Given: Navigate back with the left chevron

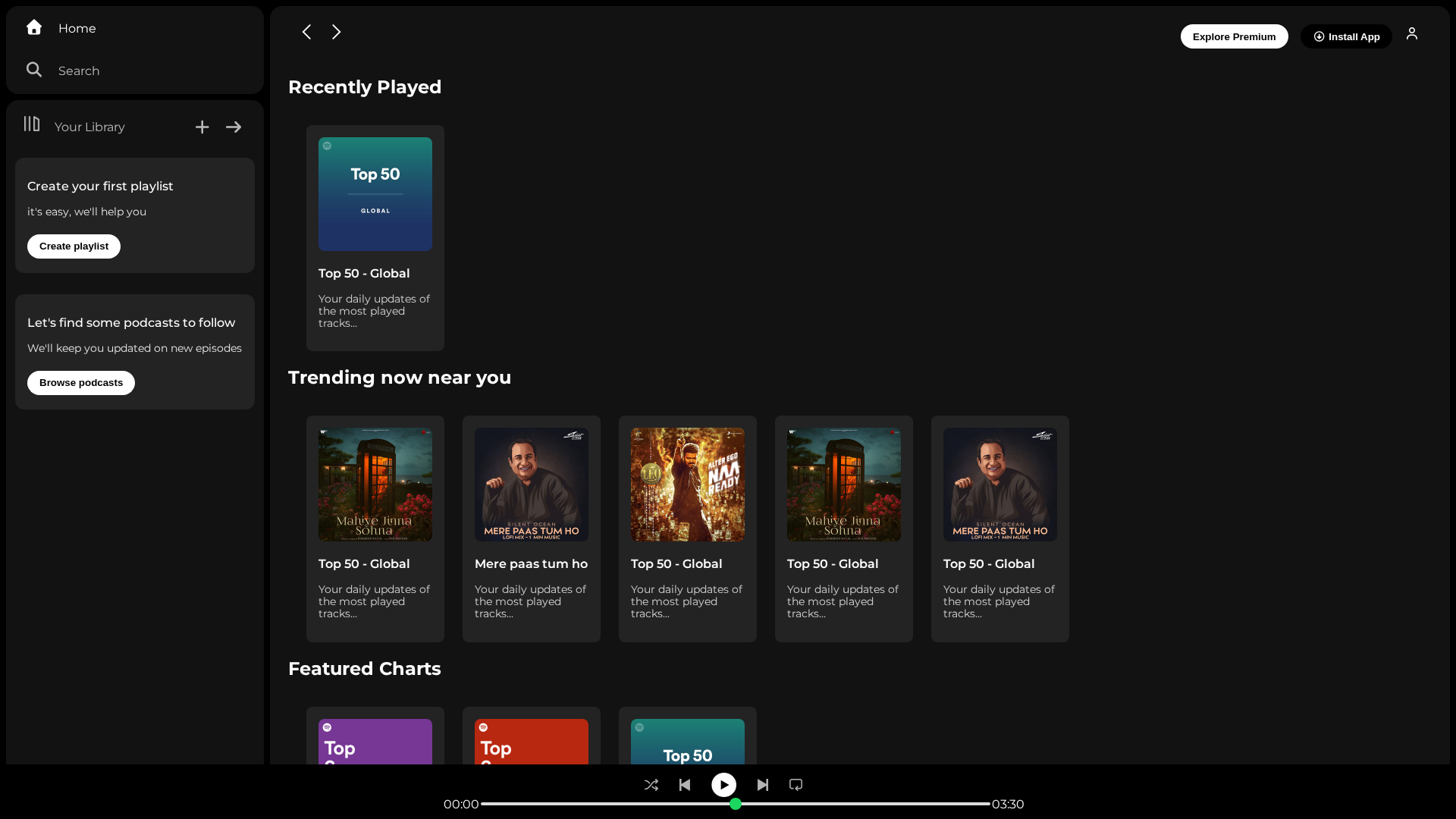Looking at the screenshot, I should pyautogui.click(x=306, y=32).
